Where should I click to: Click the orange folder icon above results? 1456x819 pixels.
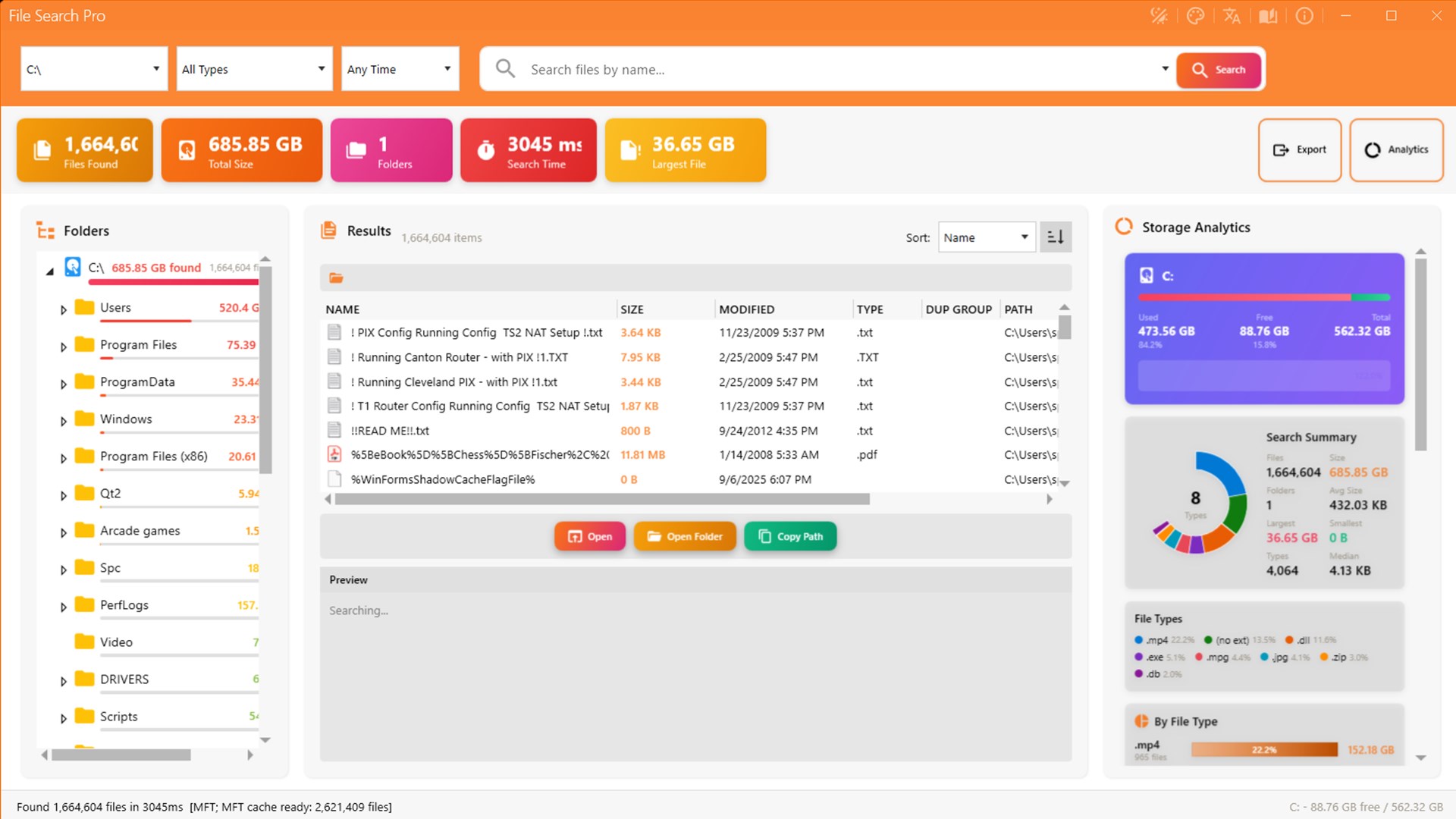(336, 278)
